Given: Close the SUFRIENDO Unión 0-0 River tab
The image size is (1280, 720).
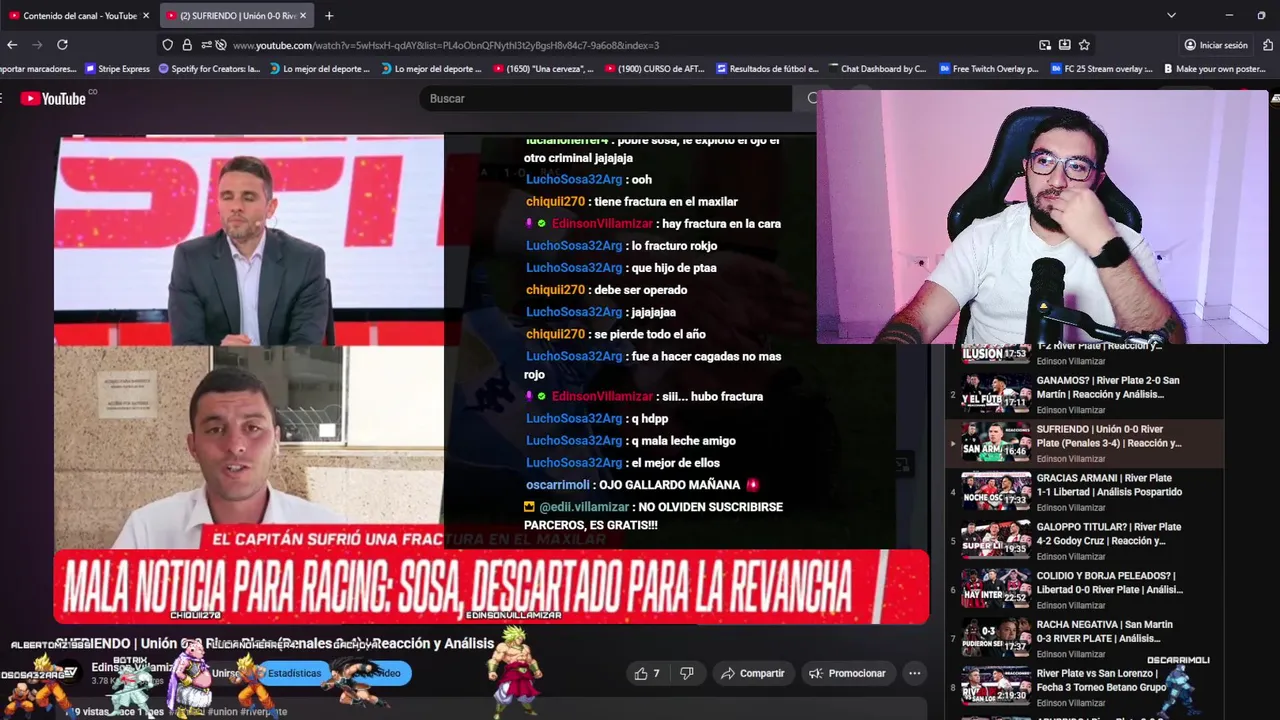Looking at the screenshot, I should pos(303,16).
